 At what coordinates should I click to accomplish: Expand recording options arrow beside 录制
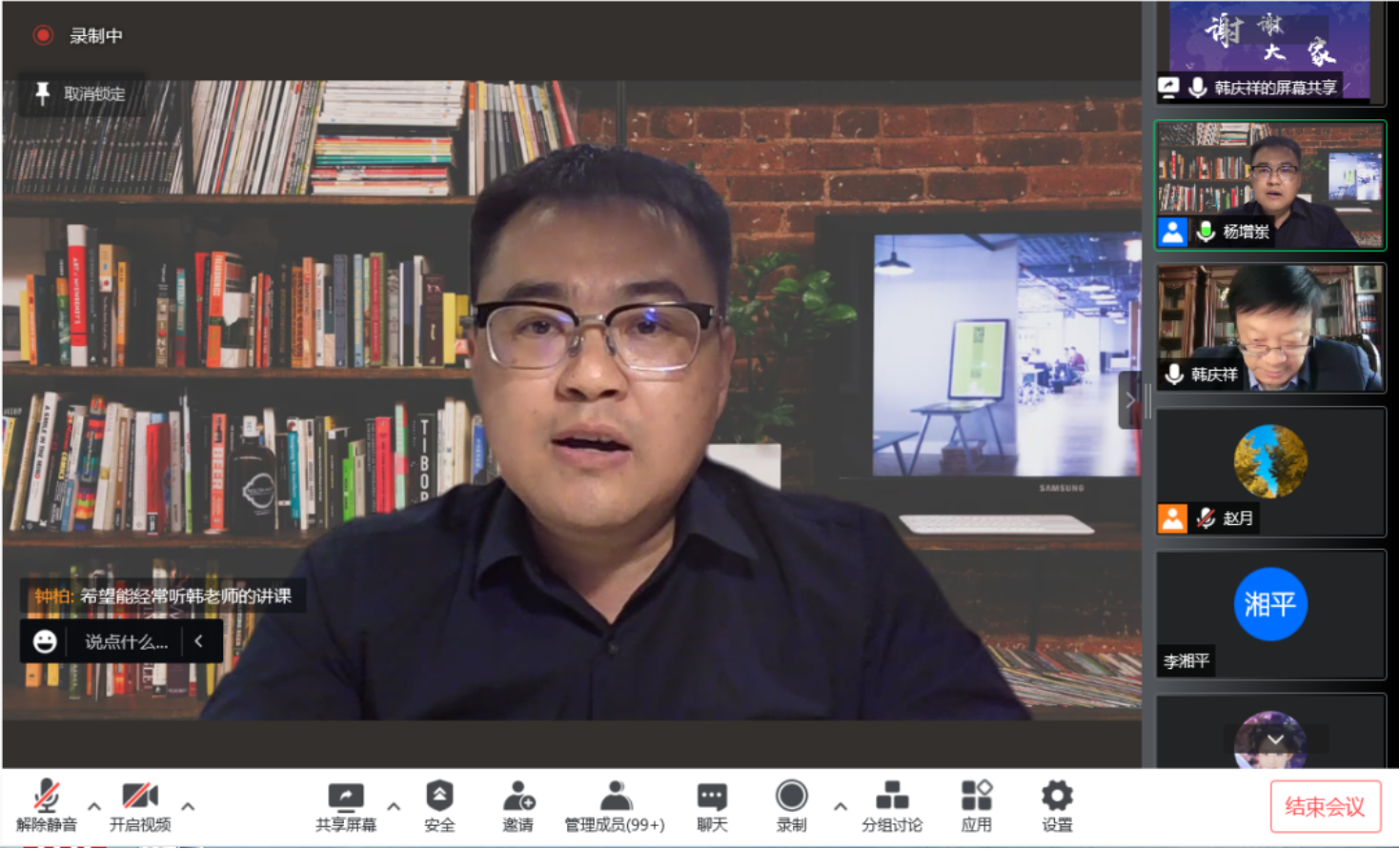click(x=840, y=806)
